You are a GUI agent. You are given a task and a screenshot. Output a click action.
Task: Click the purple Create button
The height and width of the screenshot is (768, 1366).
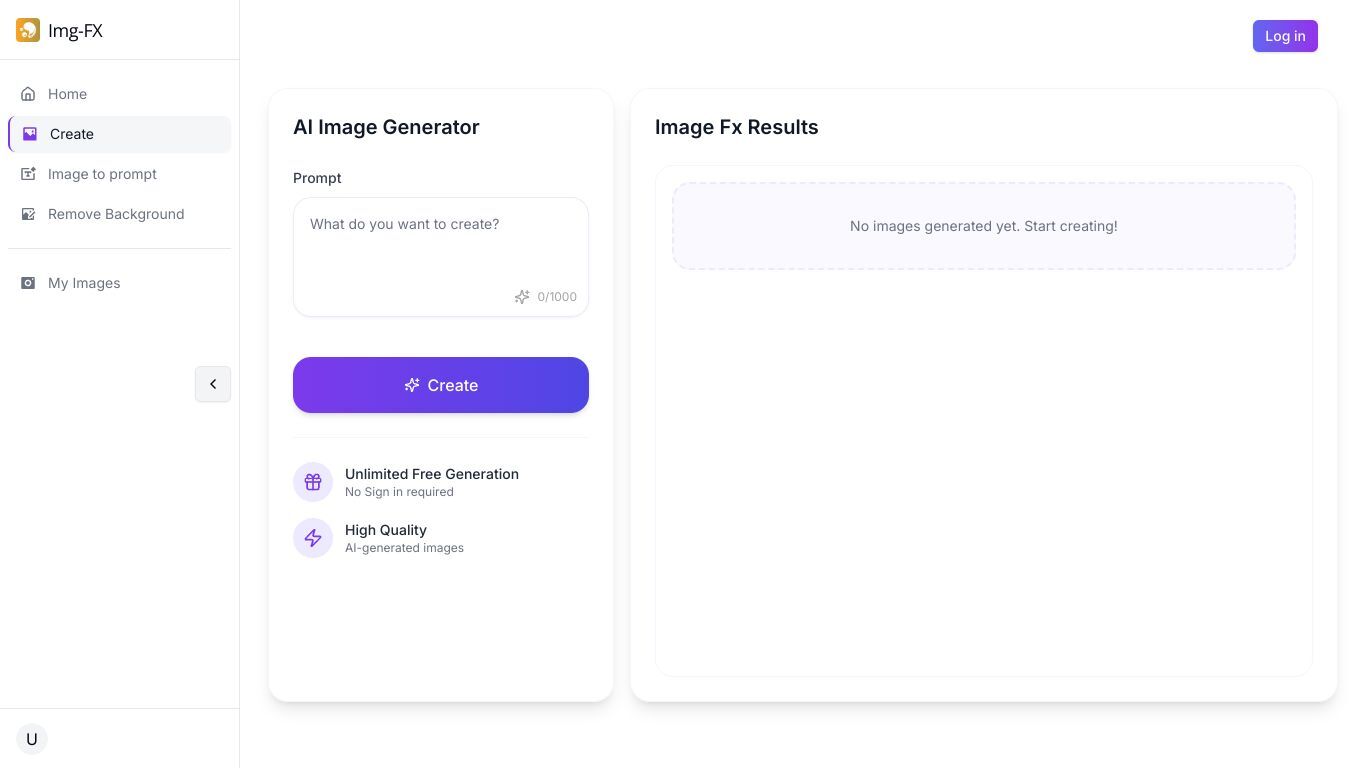441,385
